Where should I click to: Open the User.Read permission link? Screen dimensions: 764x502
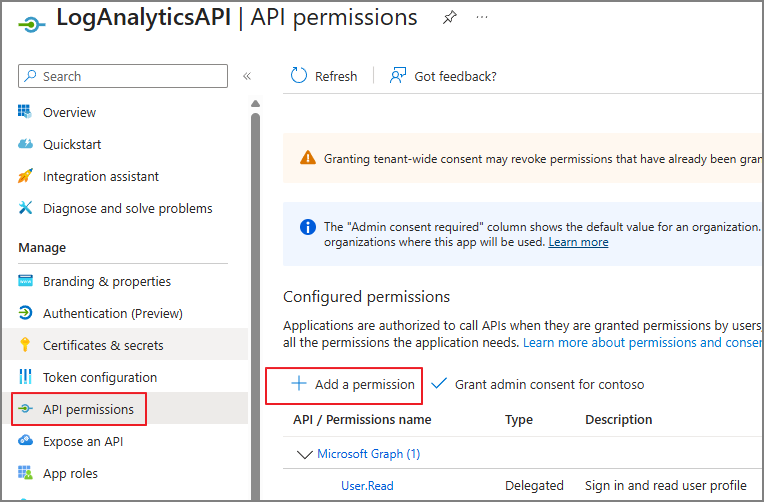coord(367,485)
